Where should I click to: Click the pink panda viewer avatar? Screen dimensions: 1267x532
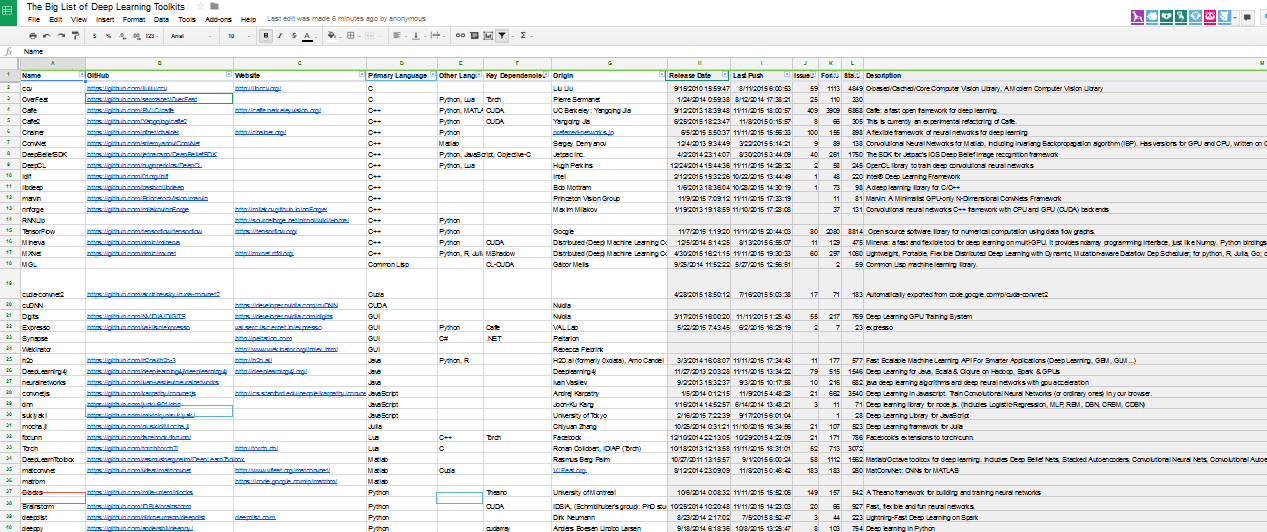pos(1210,17)
